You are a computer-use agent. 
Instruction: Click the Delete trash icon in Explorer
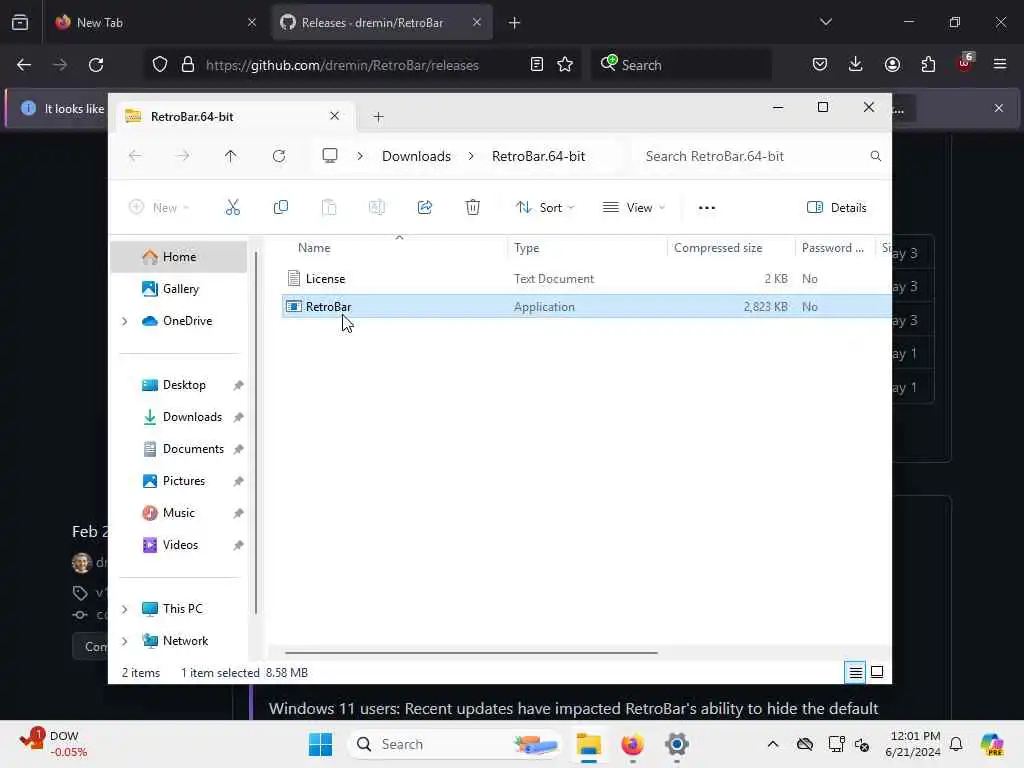[473, 208]
